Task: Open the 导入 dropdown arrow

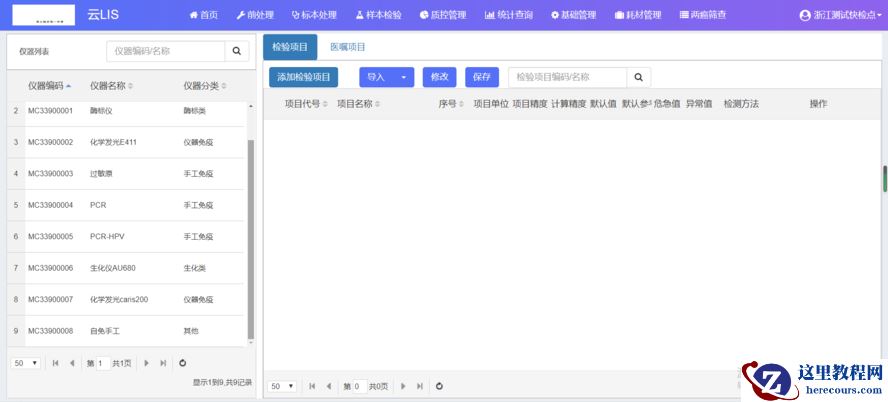Action: (x=403, y=77)
